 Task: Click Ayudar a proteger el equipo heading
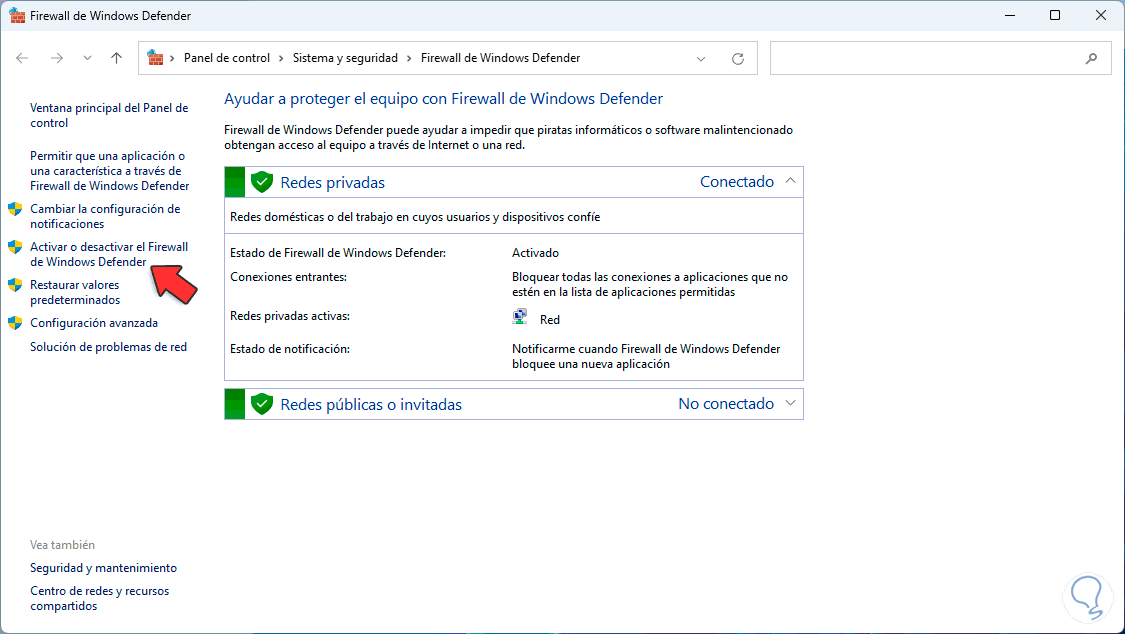[x=443, y=99]
